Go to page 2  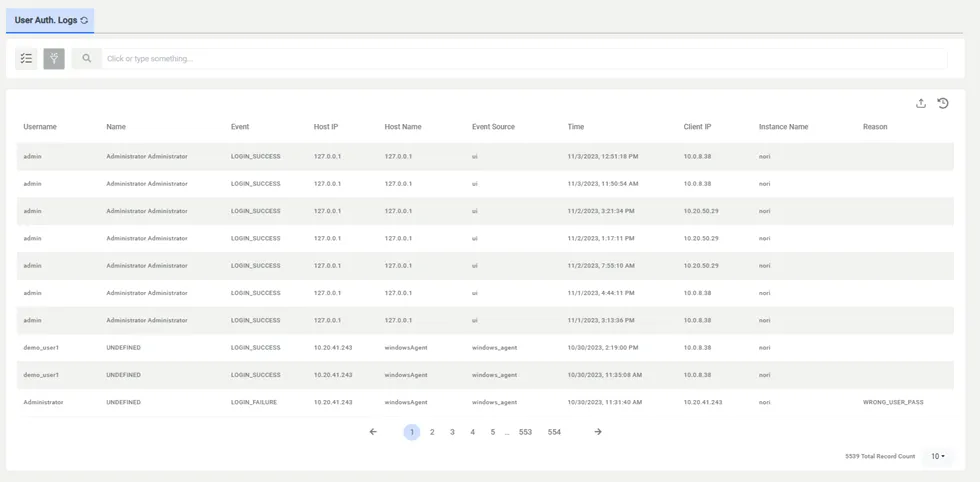432,432
